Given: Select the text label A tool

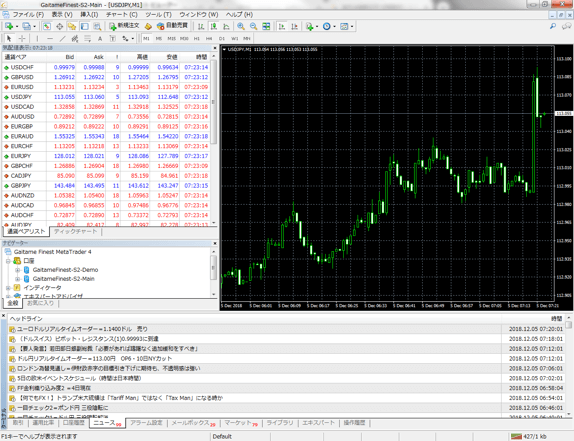Looking at the screenshot, I should coord(100,38).
